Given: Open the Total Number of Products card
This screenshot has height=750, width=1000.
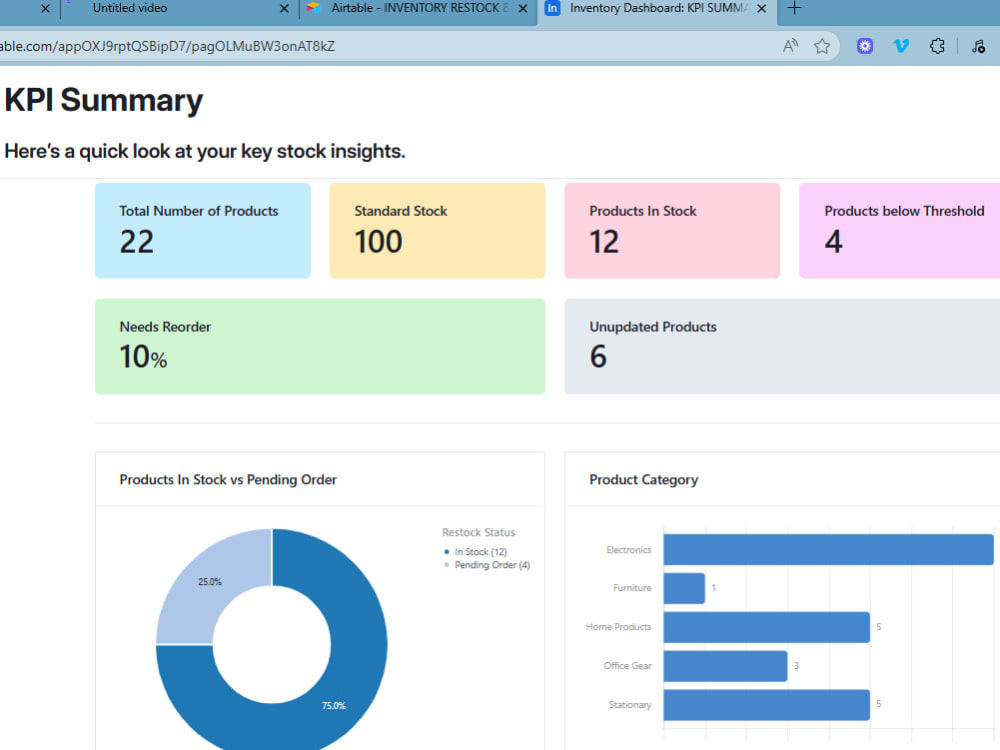Looking at the screenshot, I should pyautogui.click(x=203, y=230).
